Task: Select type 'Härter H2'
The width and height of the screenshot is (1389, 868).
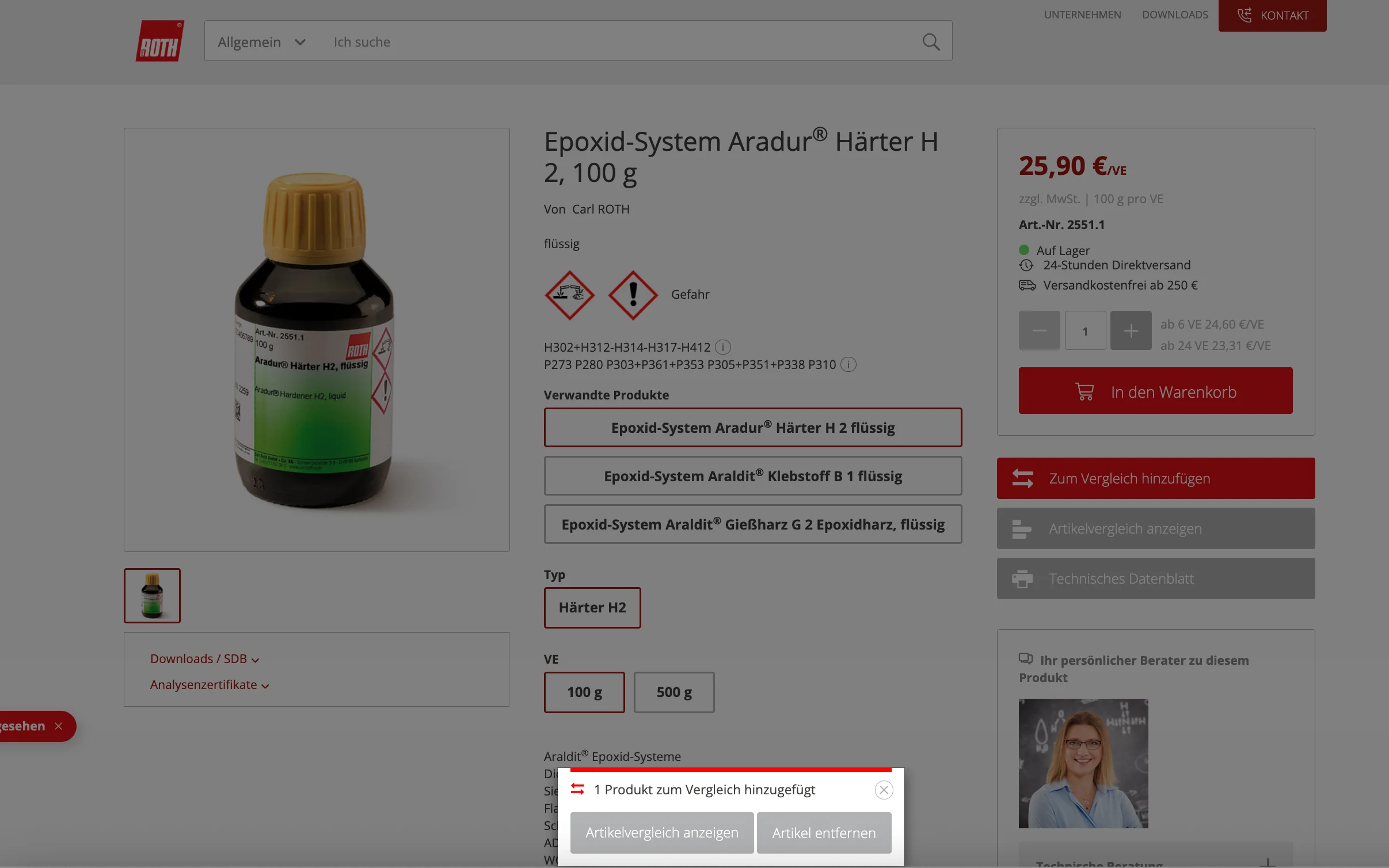Action: point(592,608)
